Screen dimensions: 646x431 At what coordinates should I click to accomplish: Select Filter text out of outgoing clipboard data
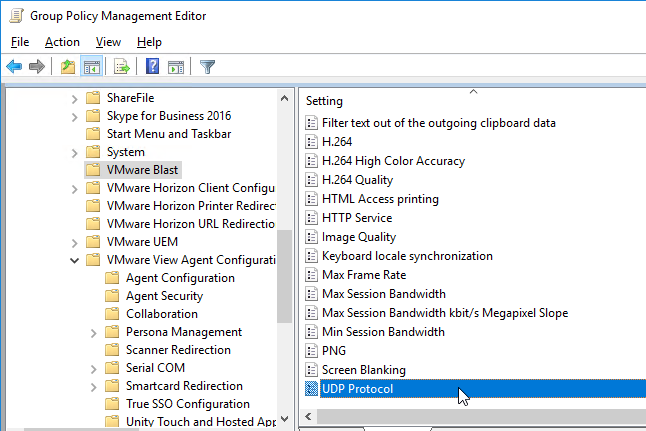438,123
